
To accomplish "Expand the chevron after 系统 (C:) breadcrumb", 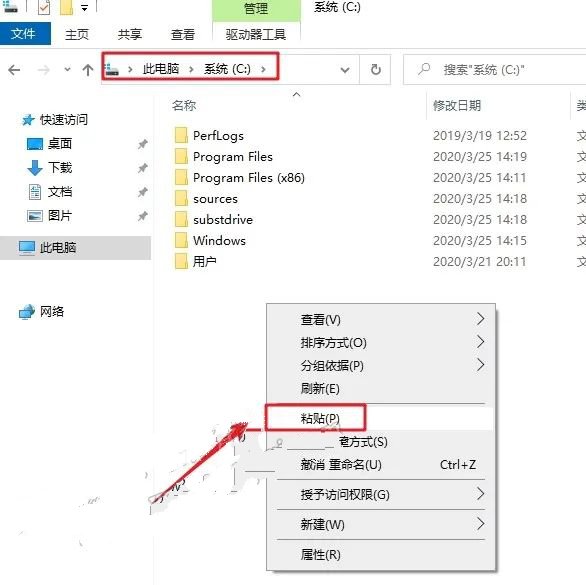I will (x=263, y=70).
